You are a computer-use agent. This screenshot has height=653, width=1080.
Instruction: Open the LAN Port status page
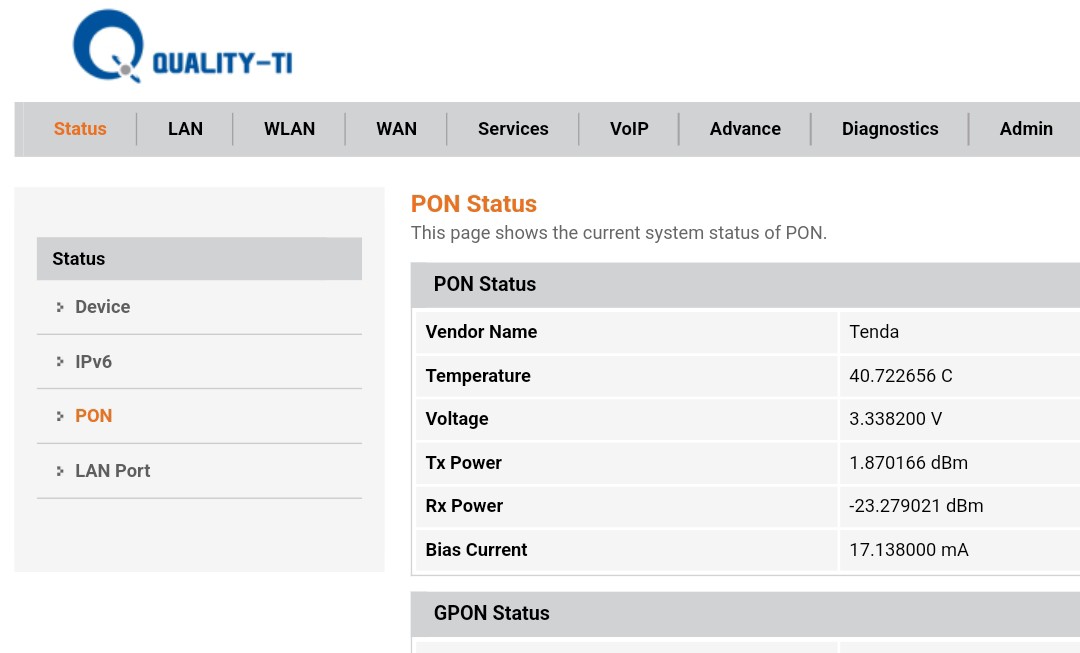[112, 471]
